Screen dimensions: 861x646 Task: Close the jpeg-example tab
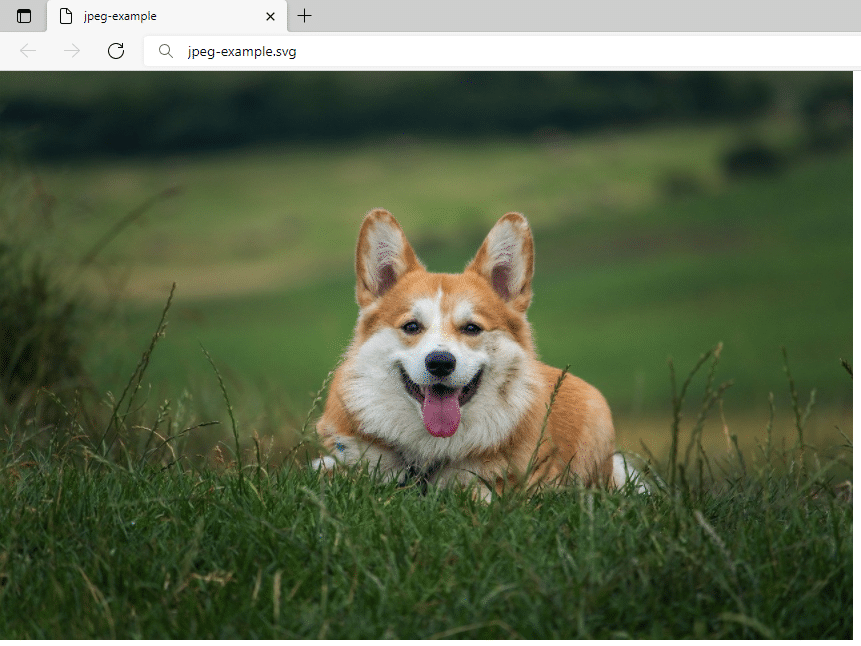269,16
